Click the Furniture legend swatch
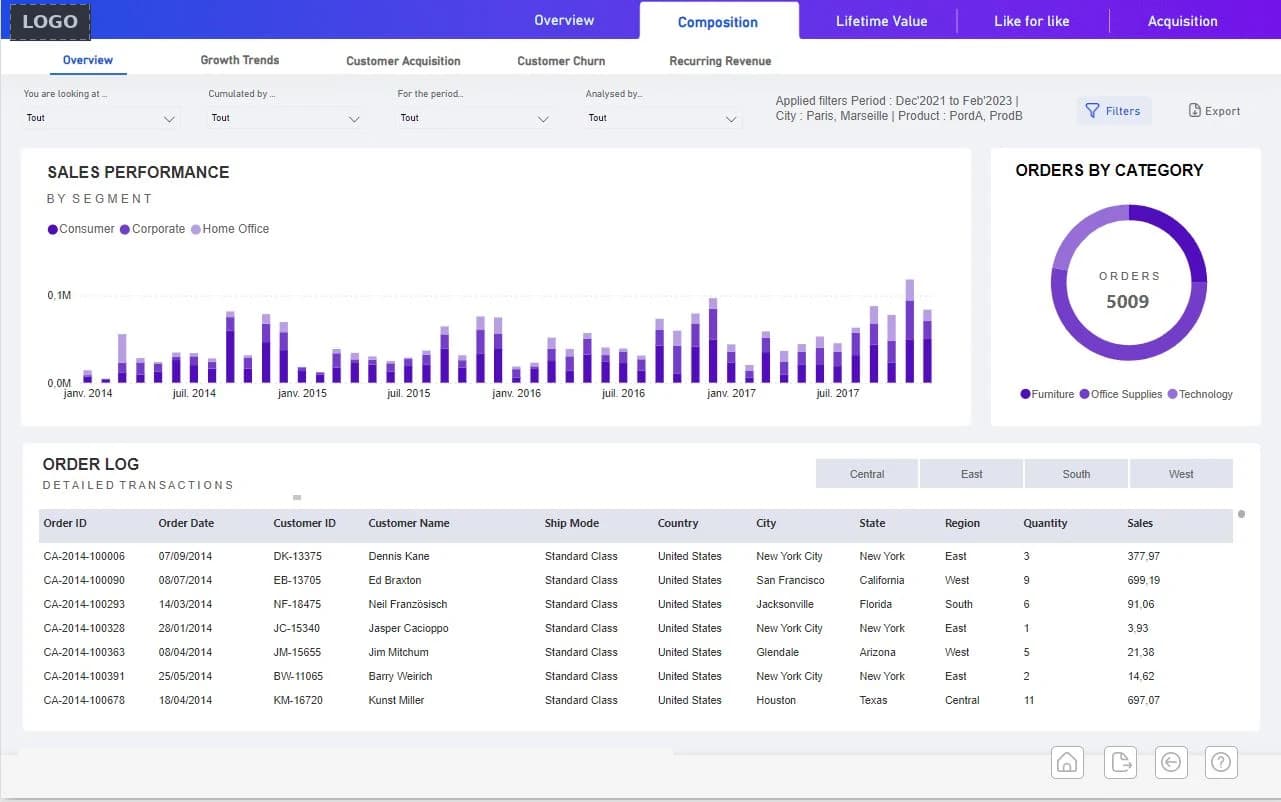1281x802 pixels. [x=1025, y=394]
